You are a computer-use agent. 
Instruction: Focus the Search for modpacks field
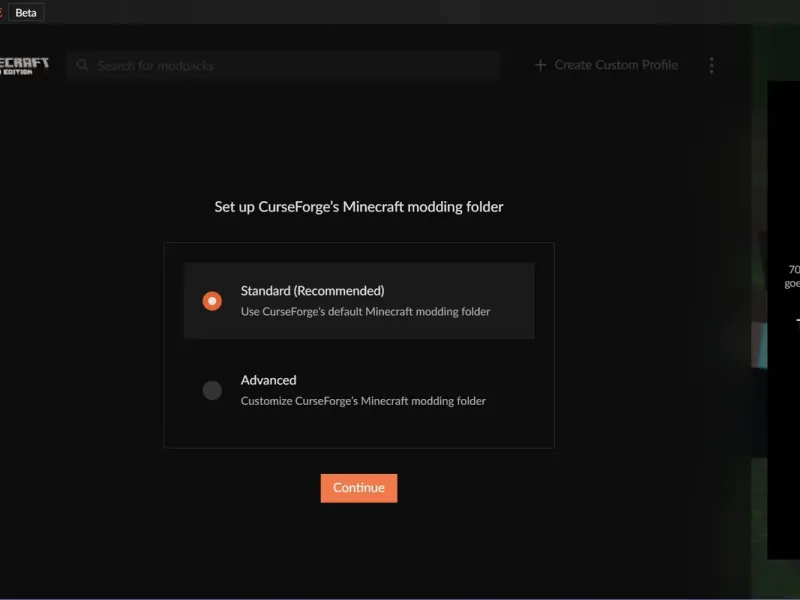tap(283, 65)
